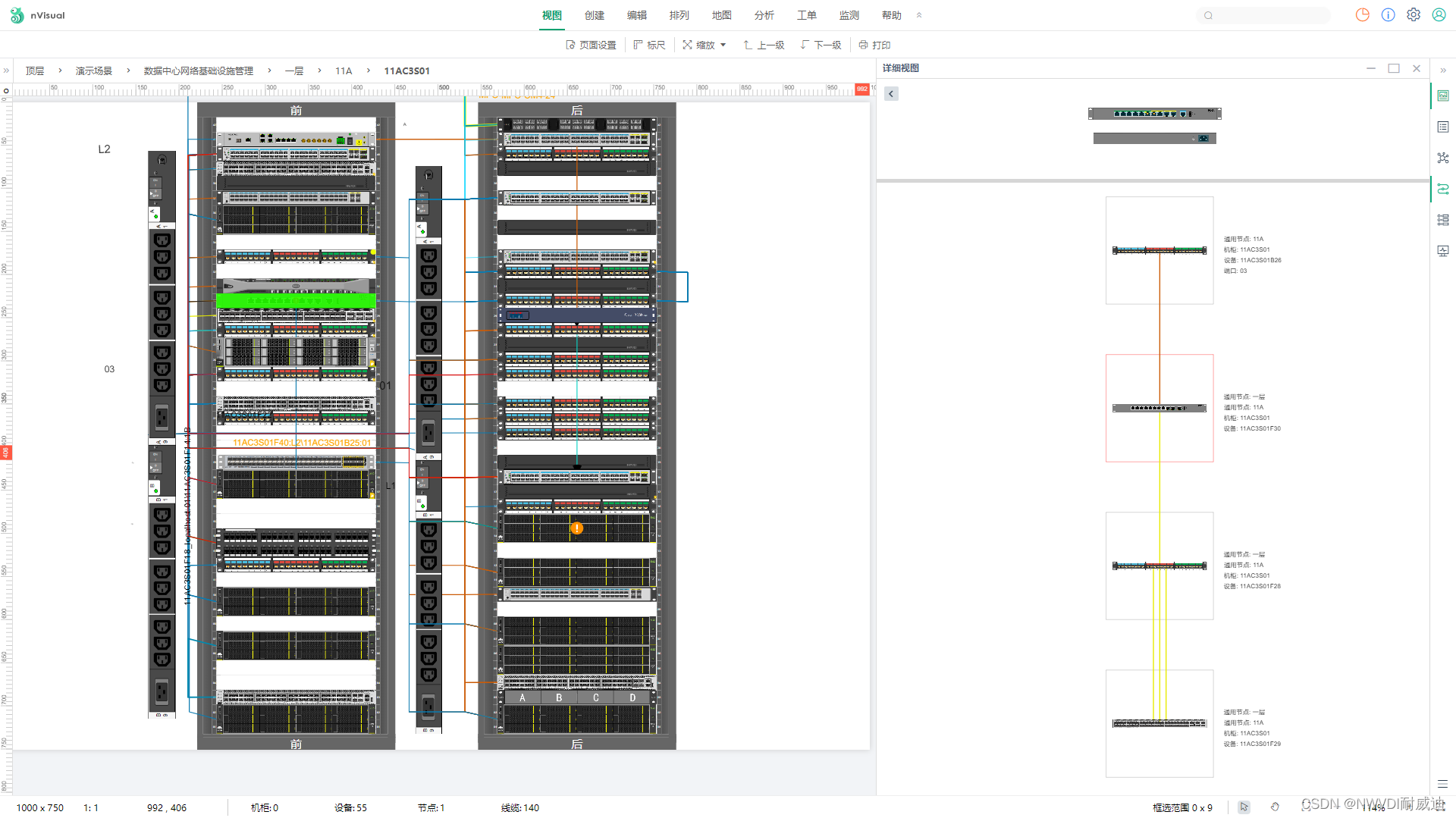Click the 设备:55 status bar entry
The height and width of the screenshot is (818, 1456).
(350, 807)
